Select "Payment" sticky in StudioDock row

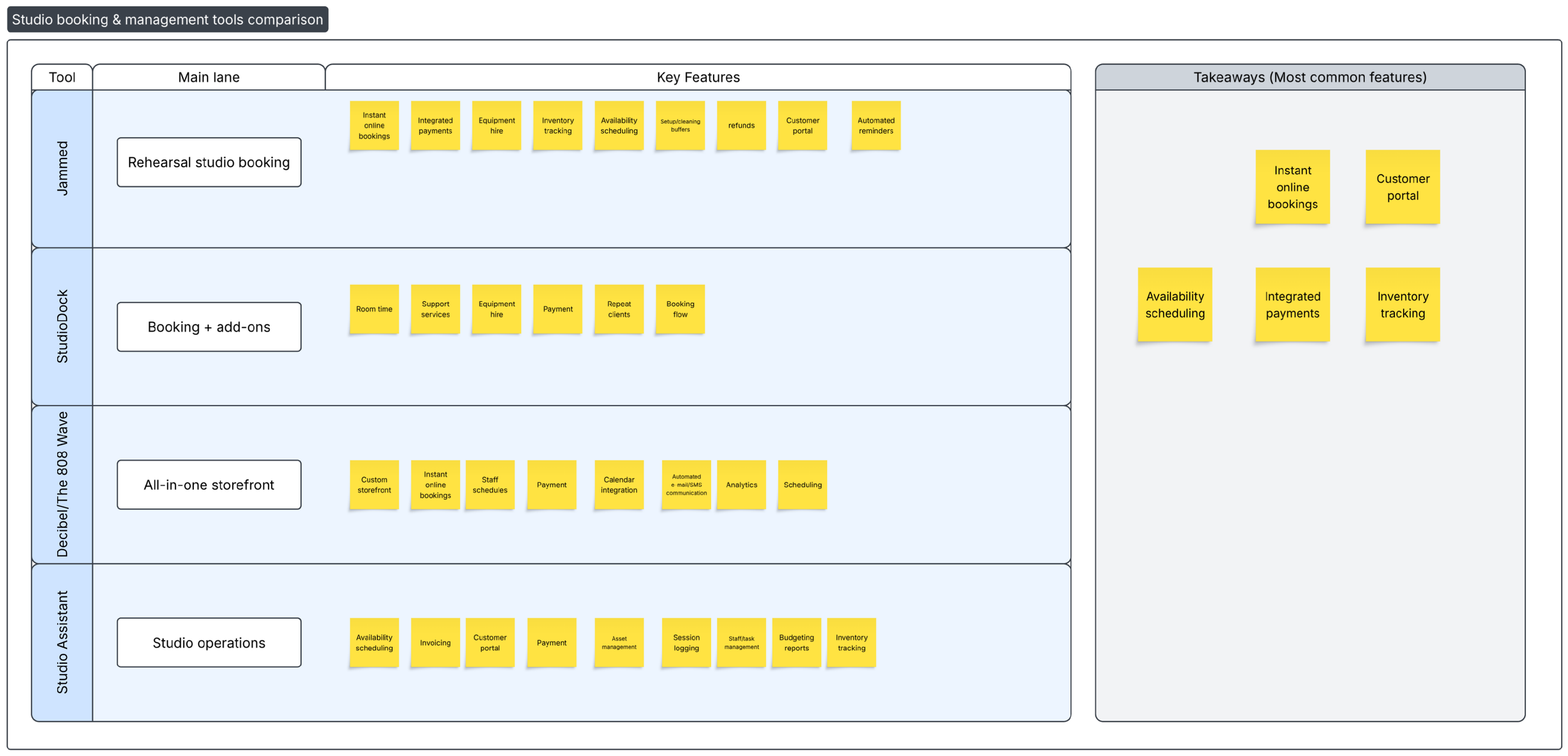(558, 309)
